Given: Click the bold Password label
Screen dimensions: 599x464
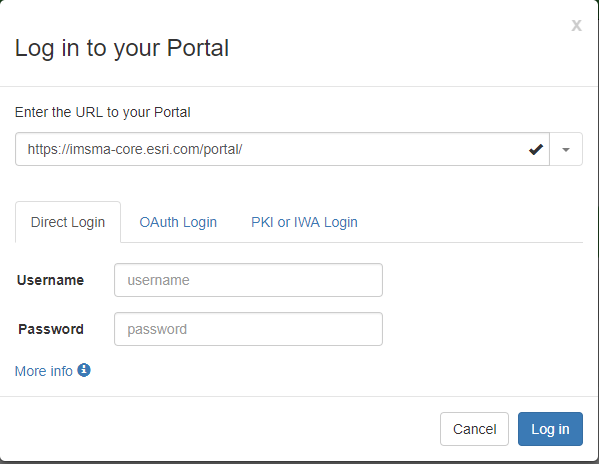Looking at the screenshot, I should coord(51,329).
